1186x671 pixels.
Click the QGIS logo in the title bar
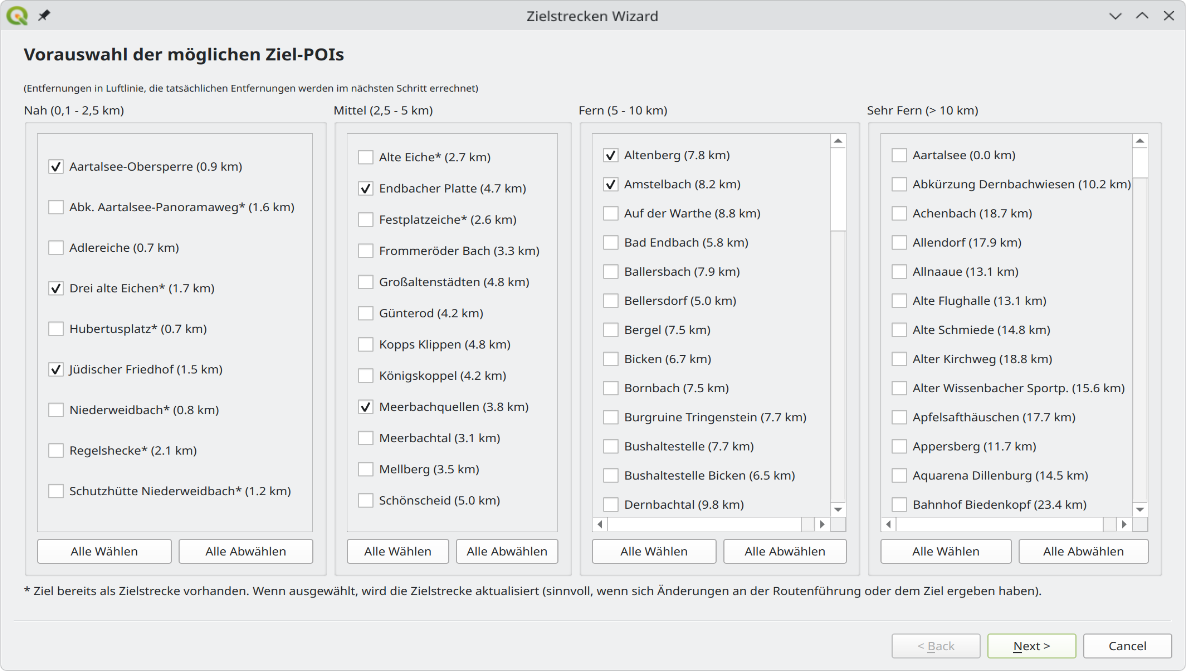(x=17, y=15)
